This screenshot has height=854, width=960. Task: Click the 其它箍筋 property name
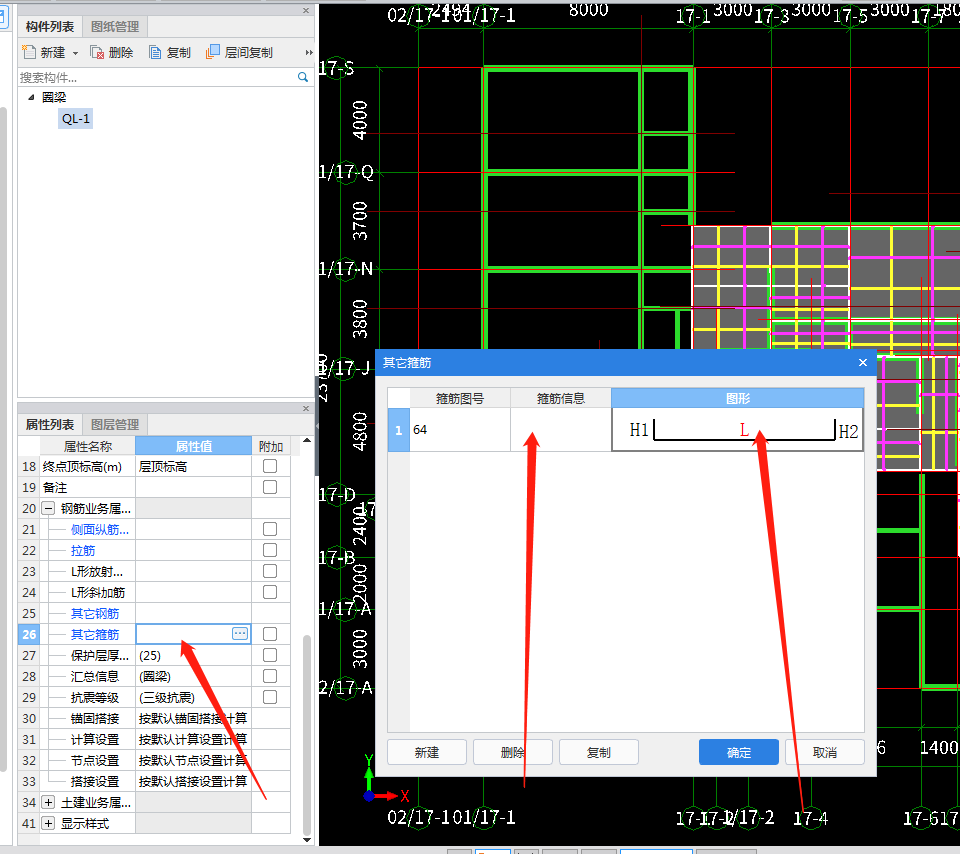coord(95,634)
